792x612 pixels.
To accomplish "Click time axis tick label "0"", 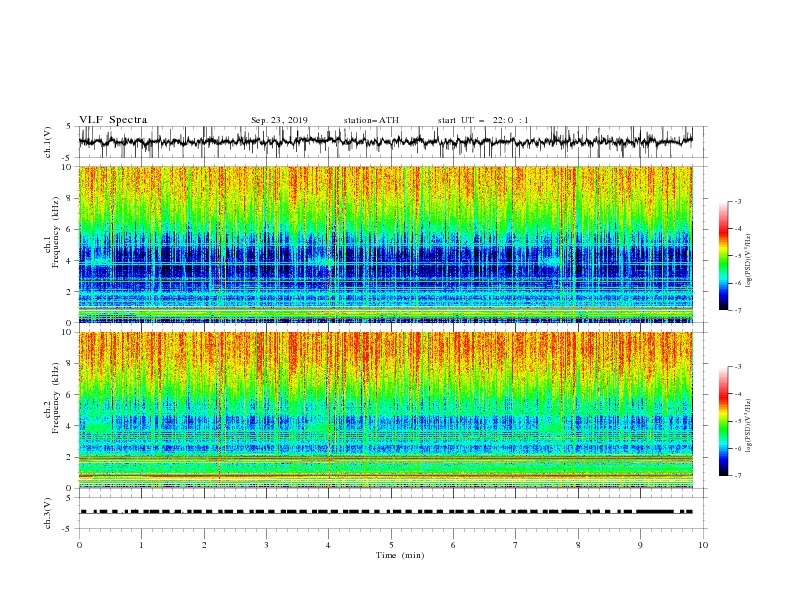I will (x=79, y=545).
